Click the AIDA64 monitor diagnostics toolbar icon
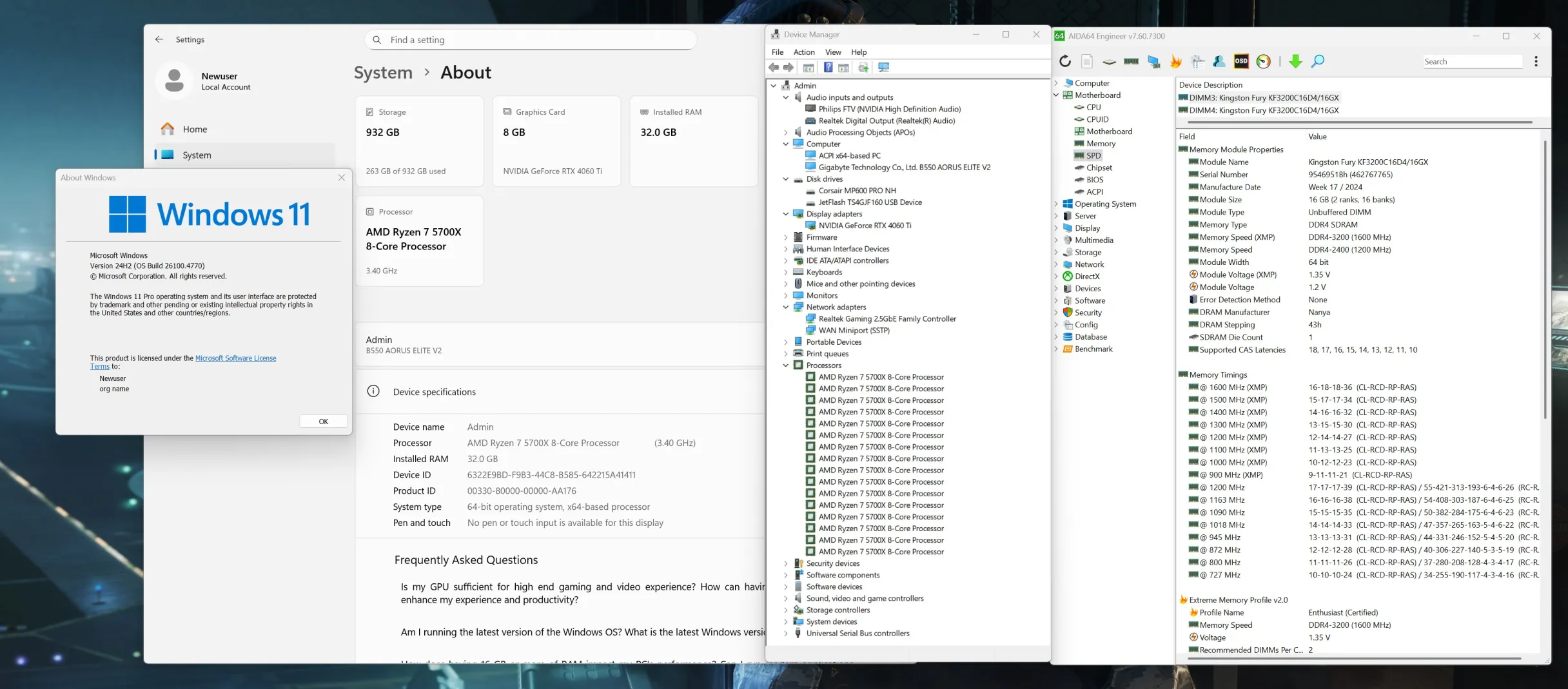Viewport: 1568px width, 689px height. [1154, 61]
